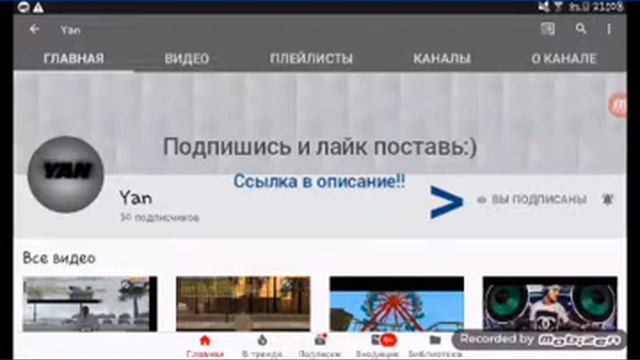Screen dimensions: 640x360
Task: Open the first video thumbnail with beach scene
Action: (90, 304)
